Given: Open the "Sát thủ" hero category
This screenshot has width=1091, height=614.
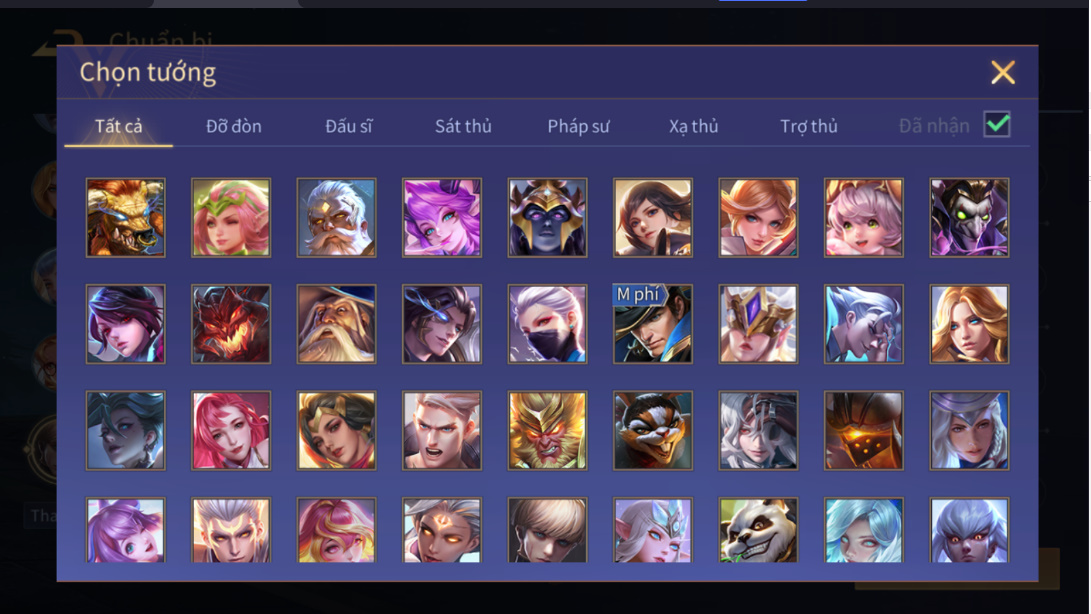Looking at the screenshot, I should pyautogui.click(x=463, y=126).
